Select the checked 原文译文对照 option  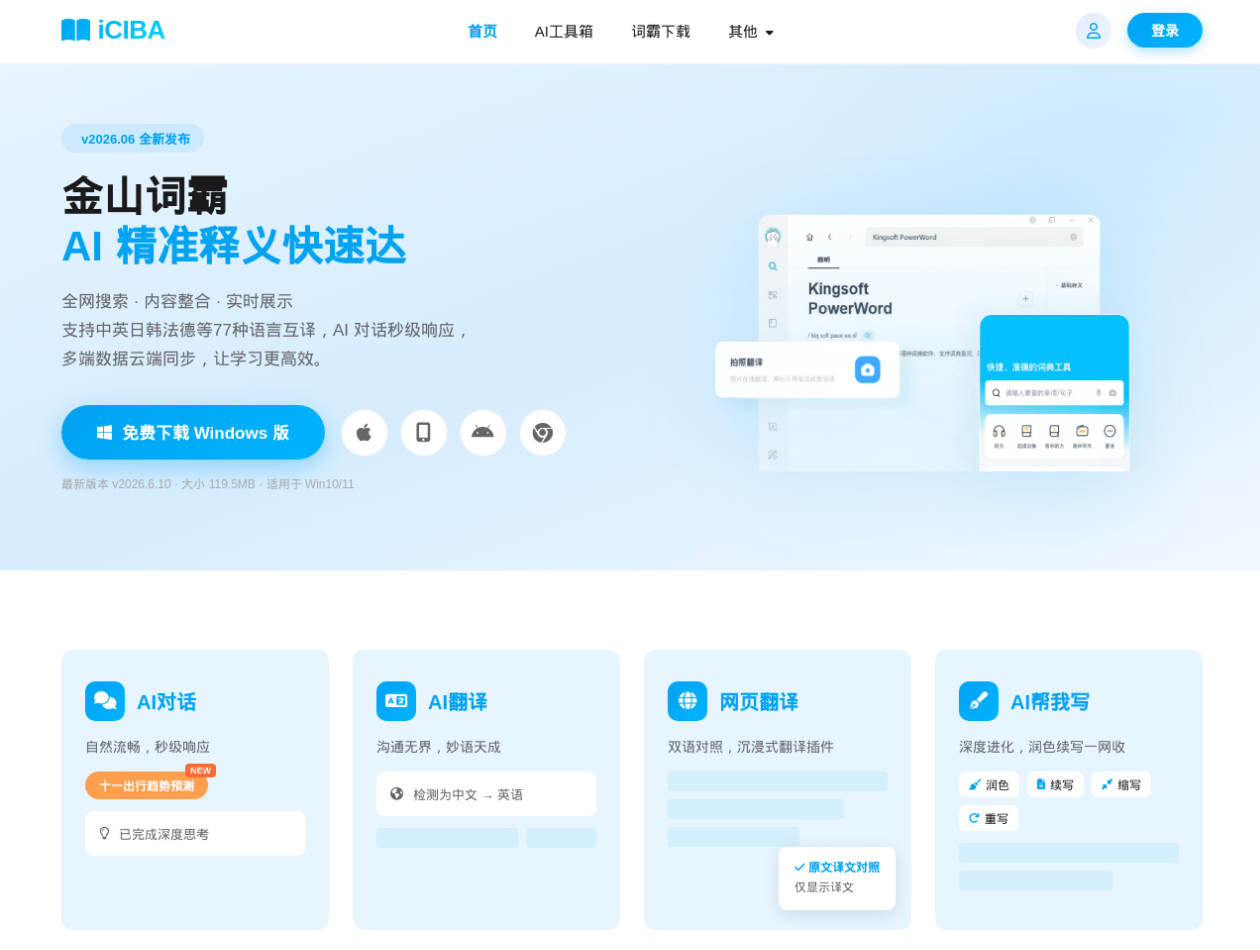pyautogui.click(x=837, y=867)
